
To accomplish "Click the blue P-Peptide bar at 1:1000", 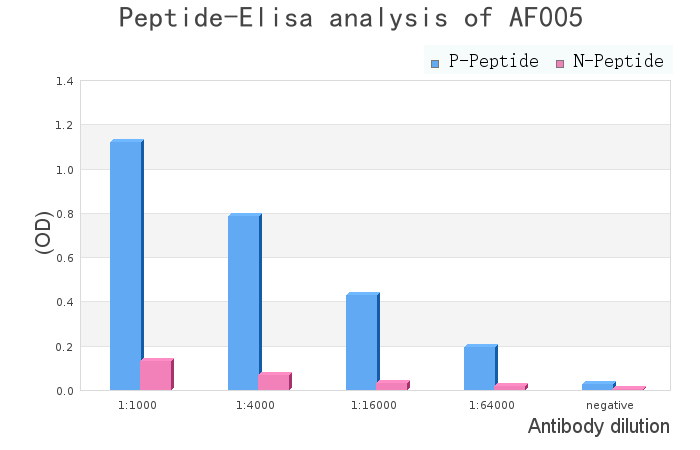I will coord(126,265).
